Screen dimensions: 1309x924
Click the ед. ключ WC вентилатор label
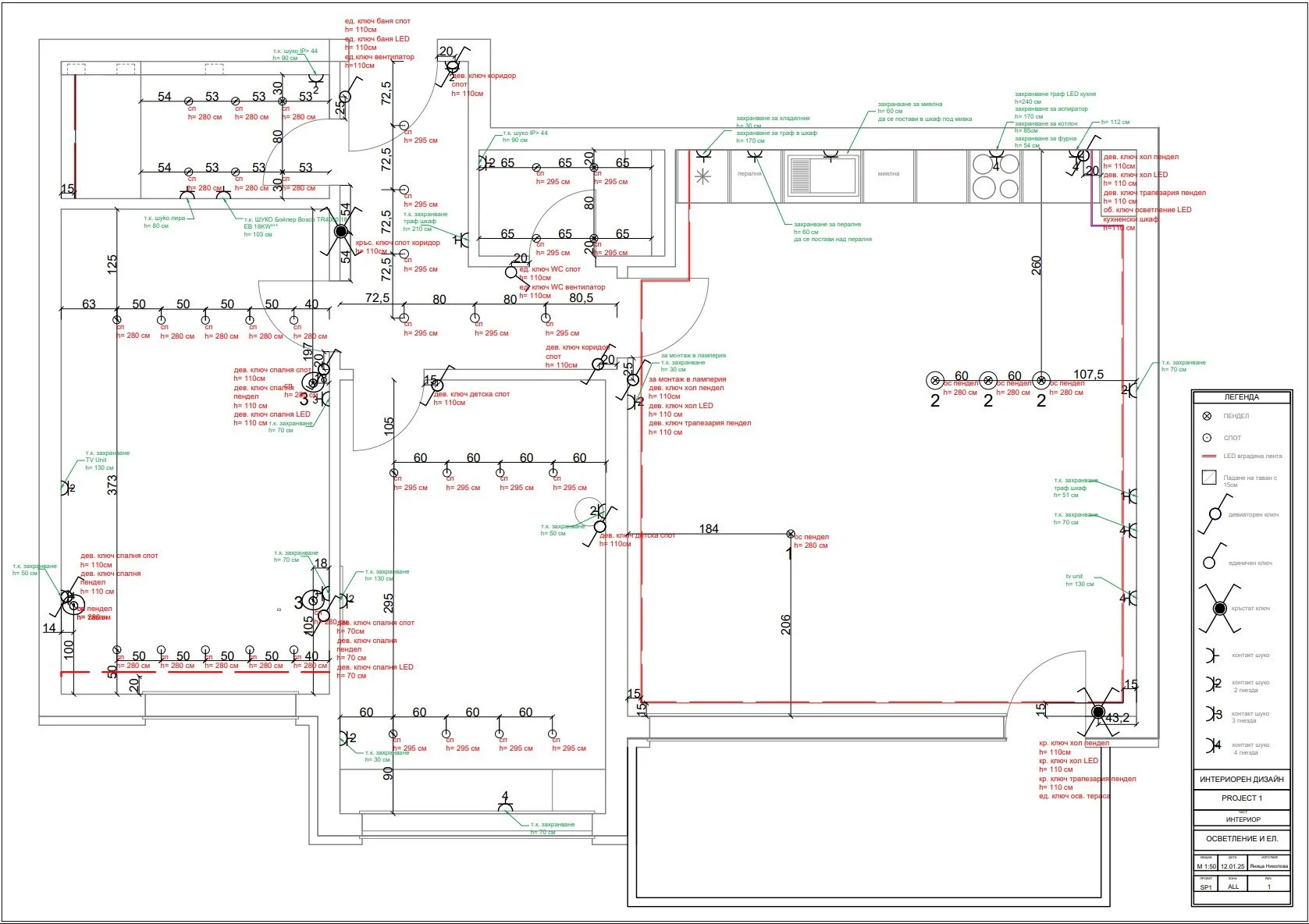click(x=562, y=287)
